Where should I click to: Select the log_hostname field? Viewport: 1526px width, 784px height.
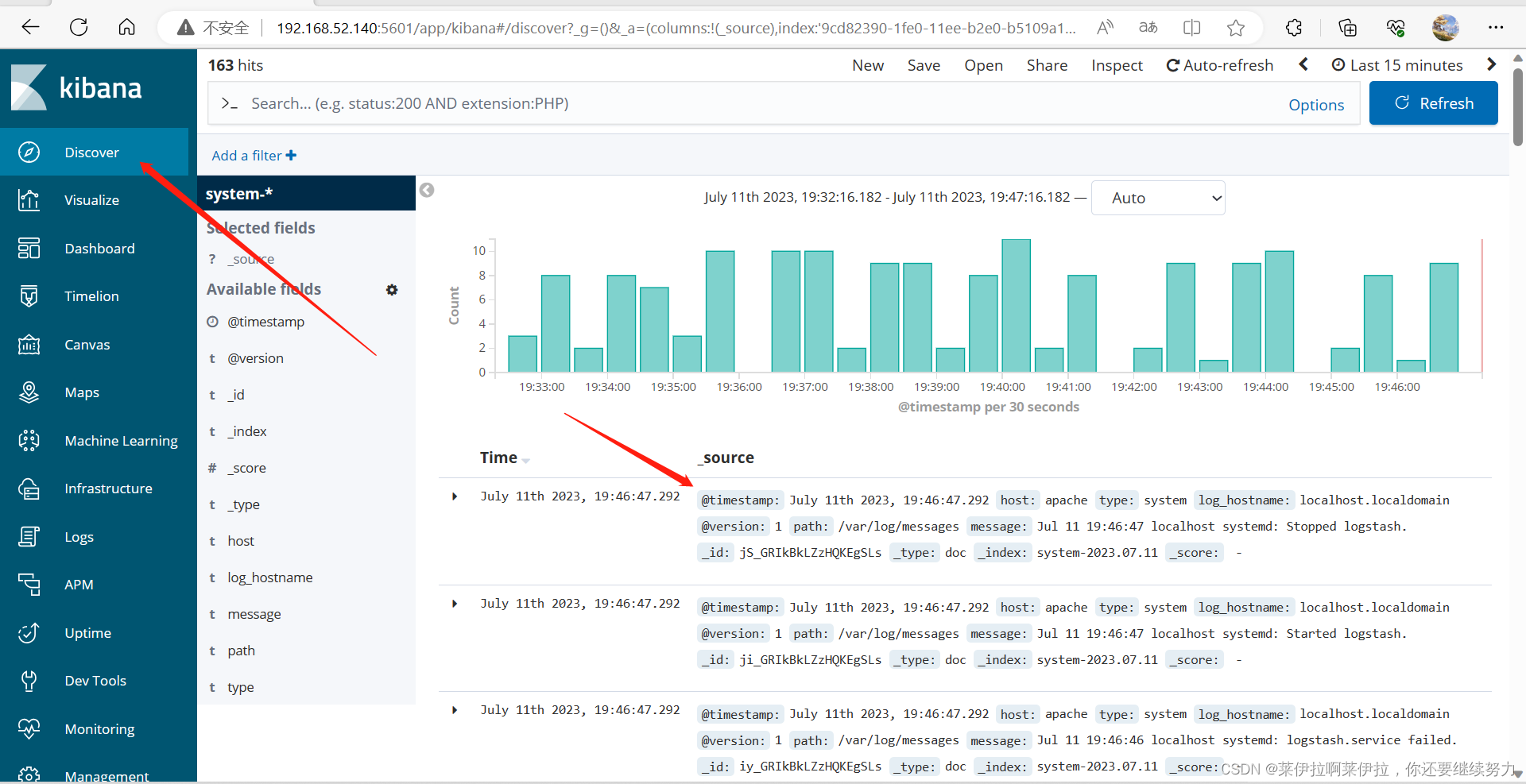pyautogui.click(x=270, y=577)
